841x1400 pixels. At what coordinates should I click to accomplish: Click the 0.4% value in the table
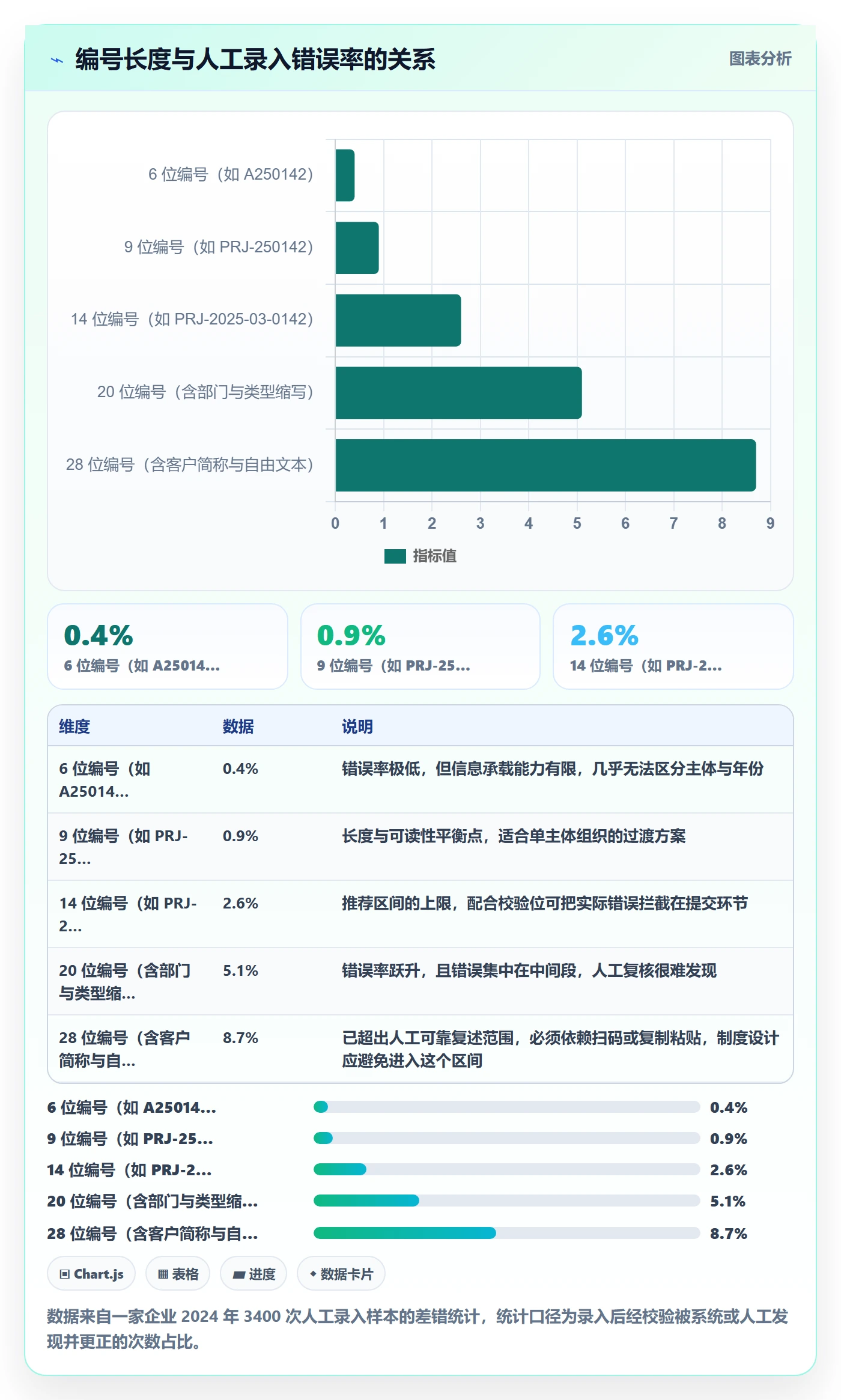[x=240, y=769]
